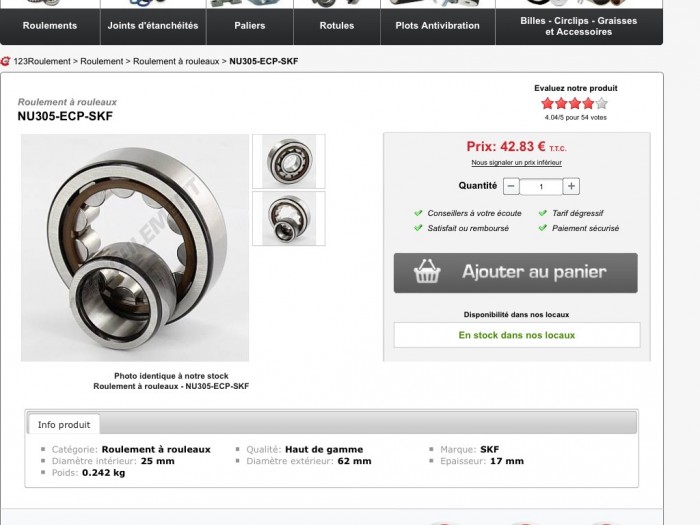Viewport: 700px width, 525px height.
Task: Decrease quantity with the minus button
Action: (511, 186)
